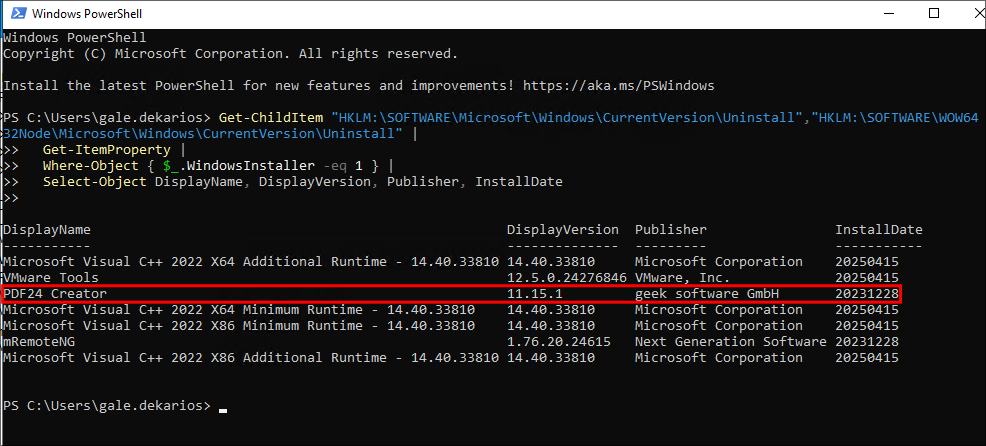Image resolution: width=986 pixels, height=446 pixels.
Task: Click version 12.5.0.24276846
Action: click(567, 277)
